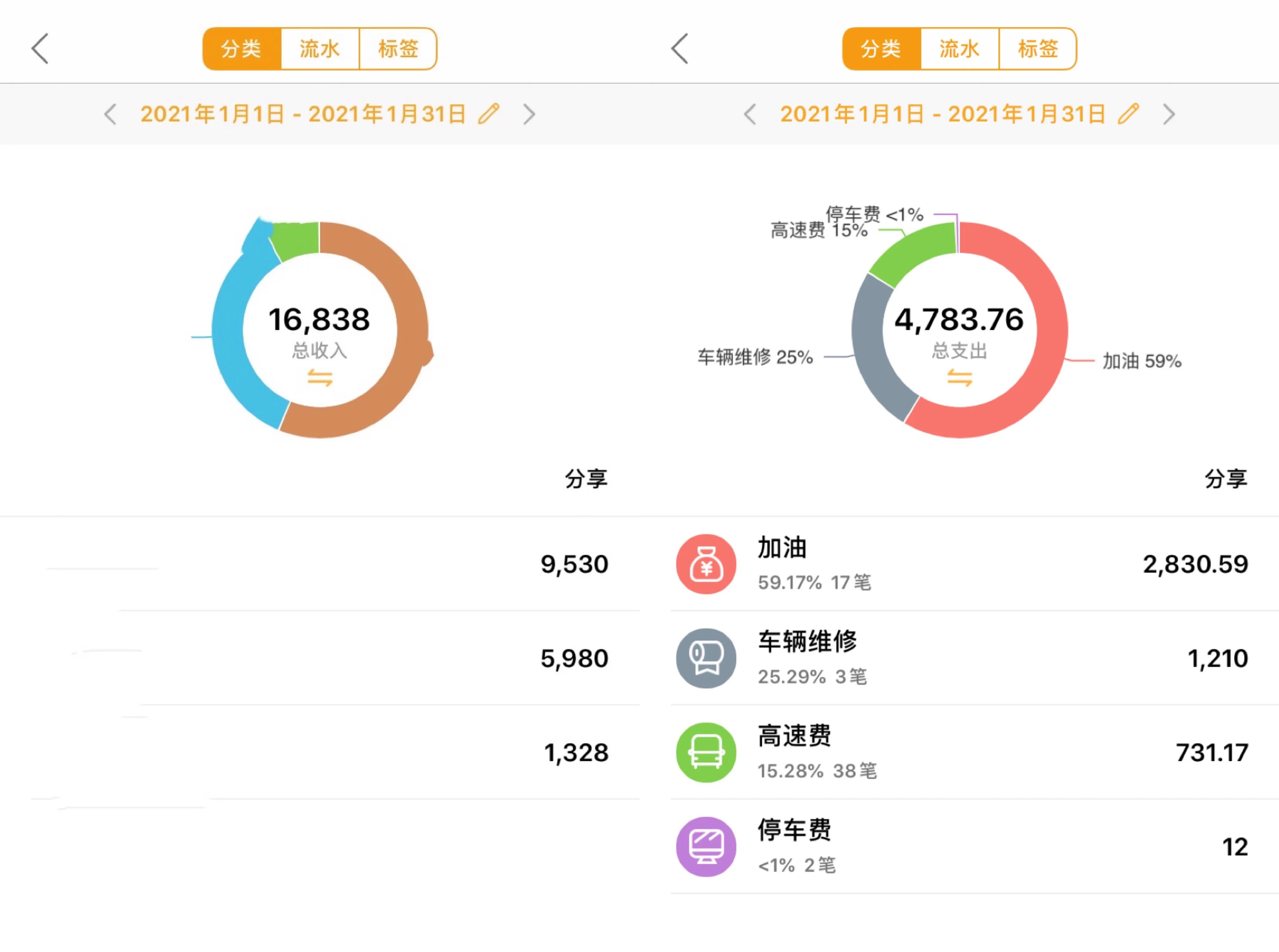
Task: Switch to the 标签 tab
Action: [x=399, y=49]
